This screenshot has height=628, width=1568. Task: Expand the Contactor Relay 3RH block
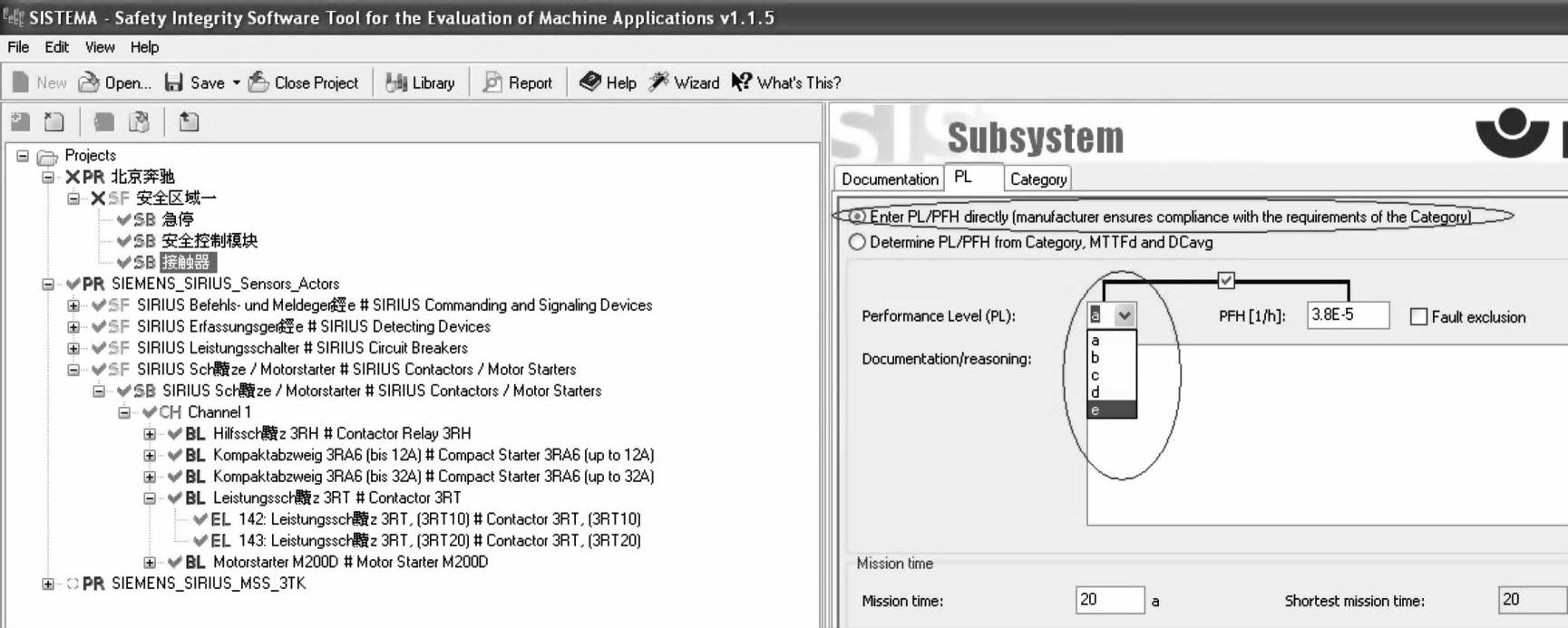click(x=150, y=434)
